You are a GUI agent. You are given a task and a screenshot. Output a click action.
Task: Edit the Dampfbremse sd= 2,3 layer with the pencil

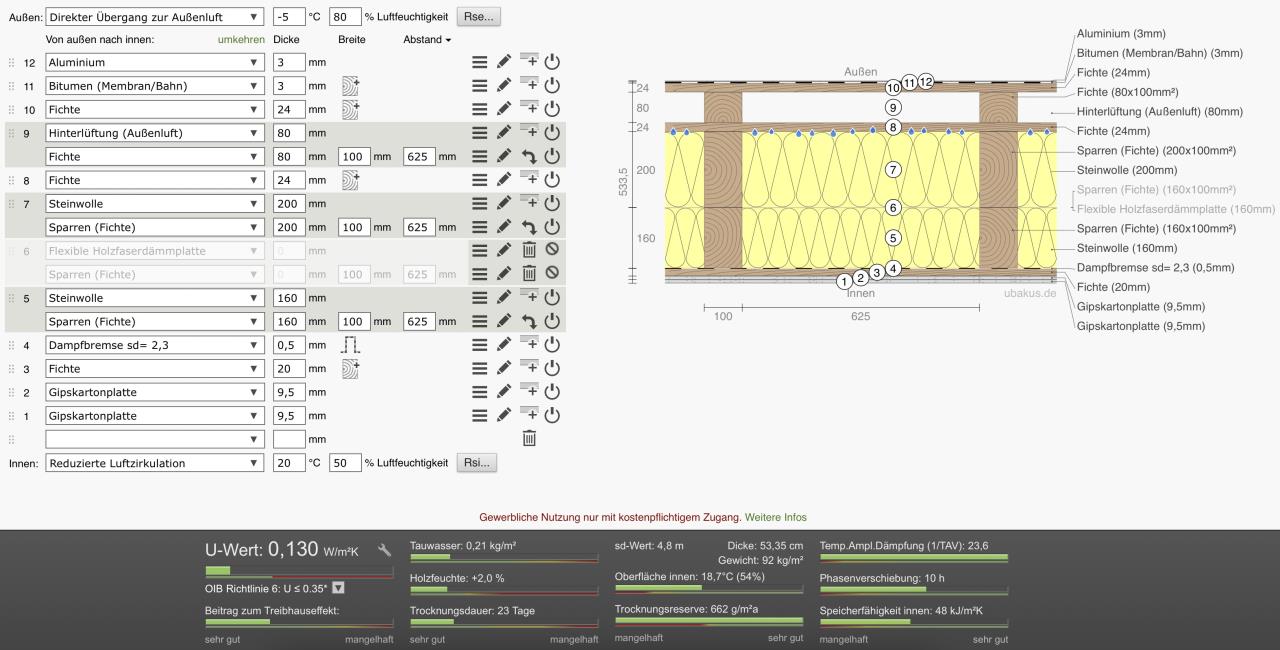click(505, 345)
